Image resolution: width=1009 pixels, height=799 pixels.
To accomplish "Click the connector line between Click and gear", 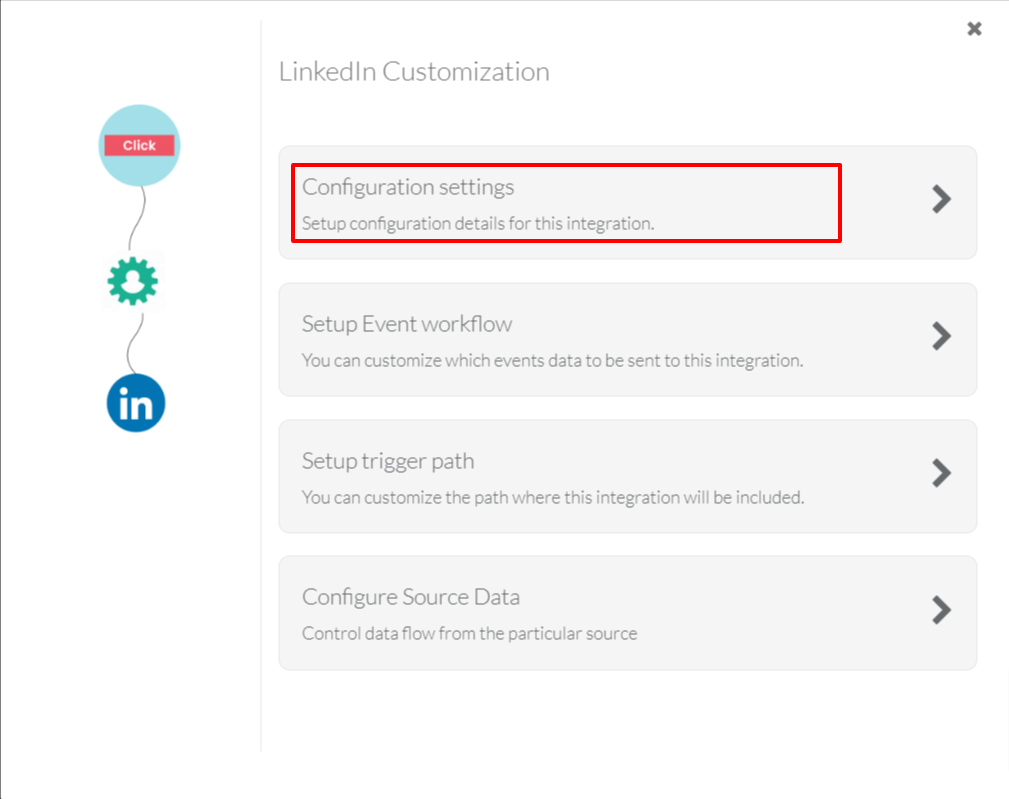I will (140, 217).
